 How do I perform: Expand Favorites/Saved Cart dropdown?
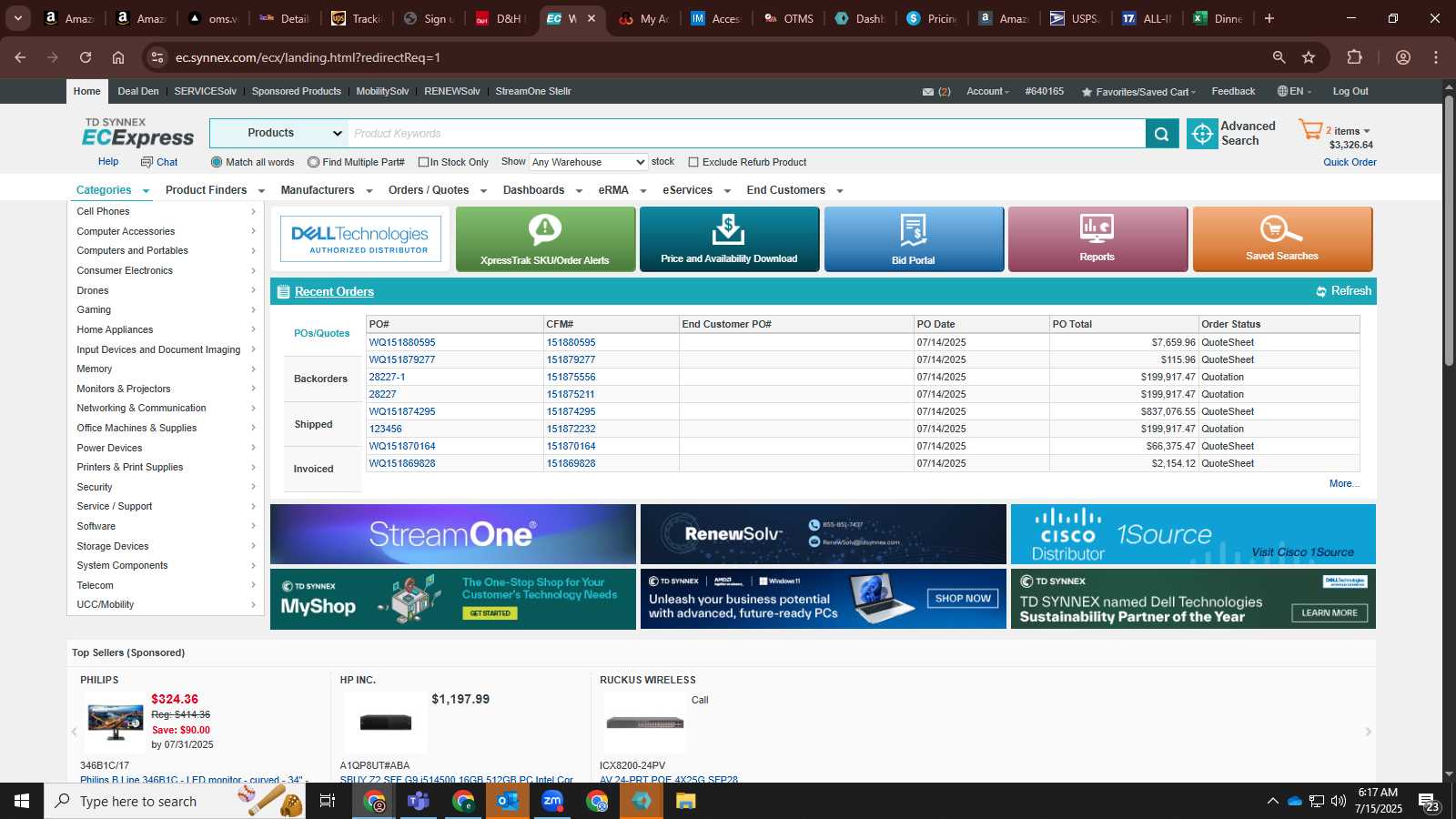[x=1138, y=92]
